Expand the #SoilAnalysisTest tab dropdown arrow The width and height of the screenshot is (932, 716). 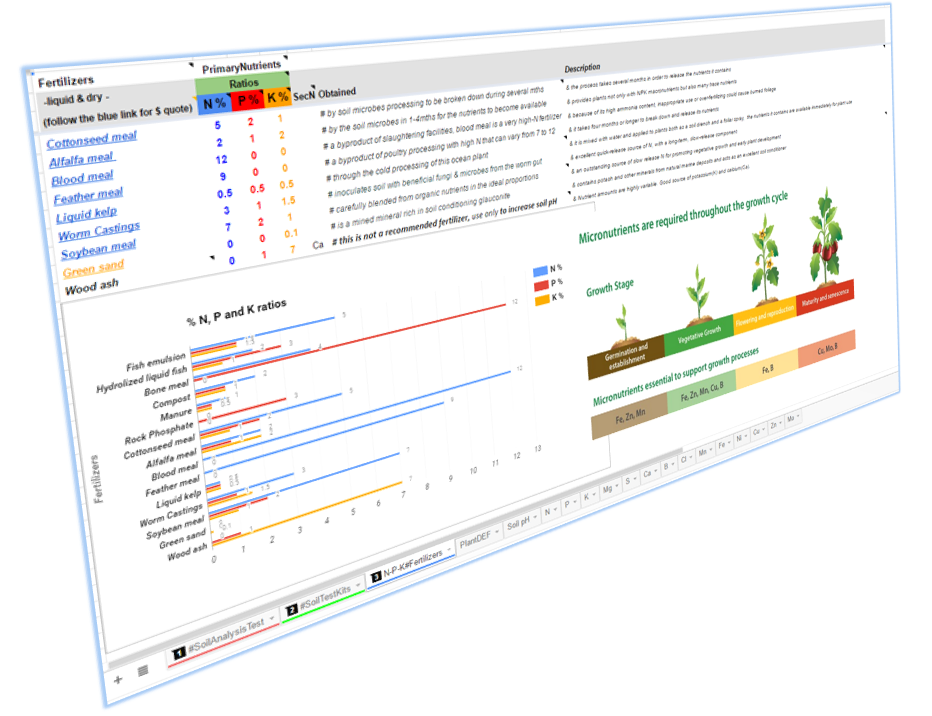tap(272, 618)
